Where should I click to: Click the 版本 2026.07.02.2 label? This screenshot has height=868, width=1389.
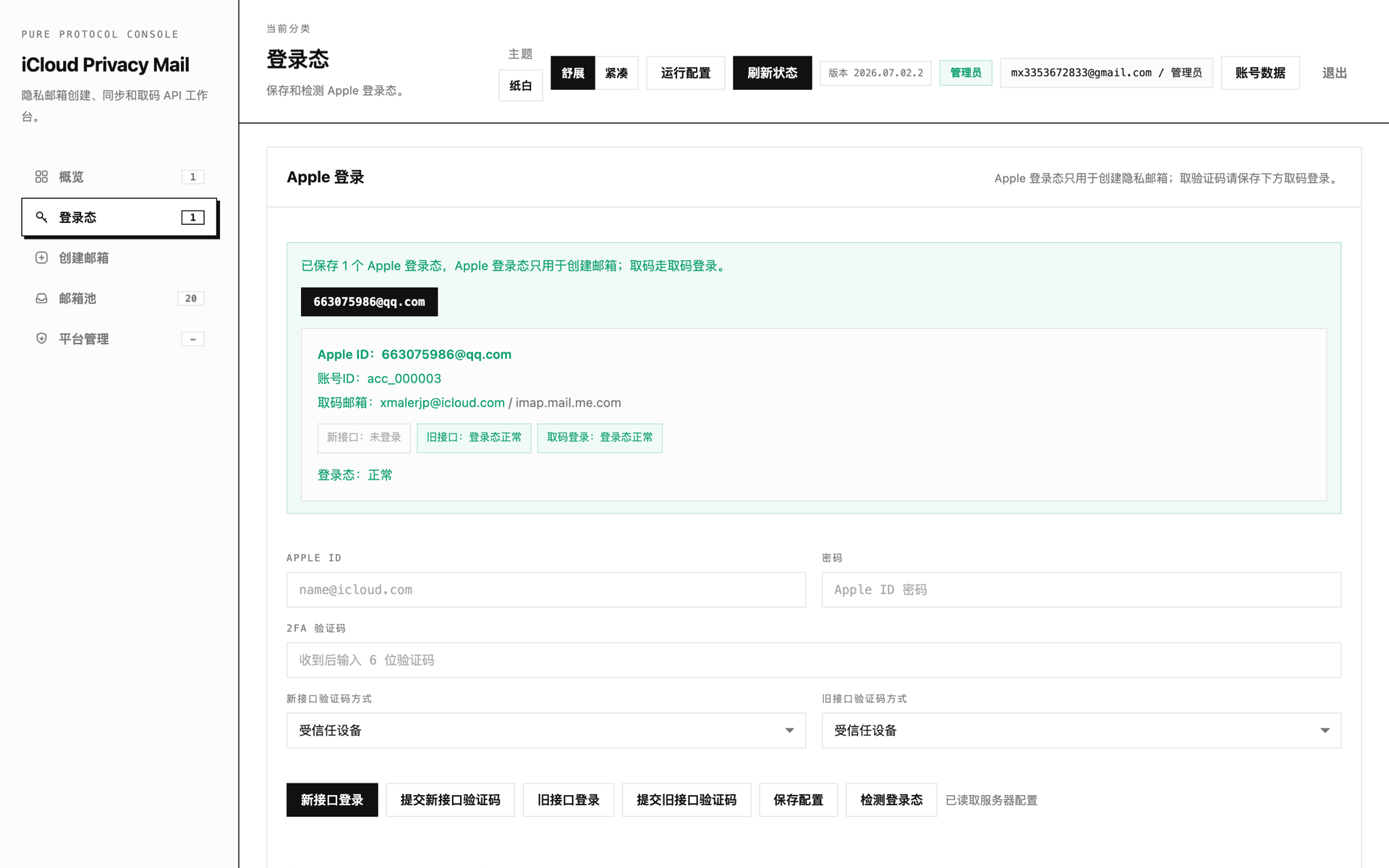pos(875,73)
